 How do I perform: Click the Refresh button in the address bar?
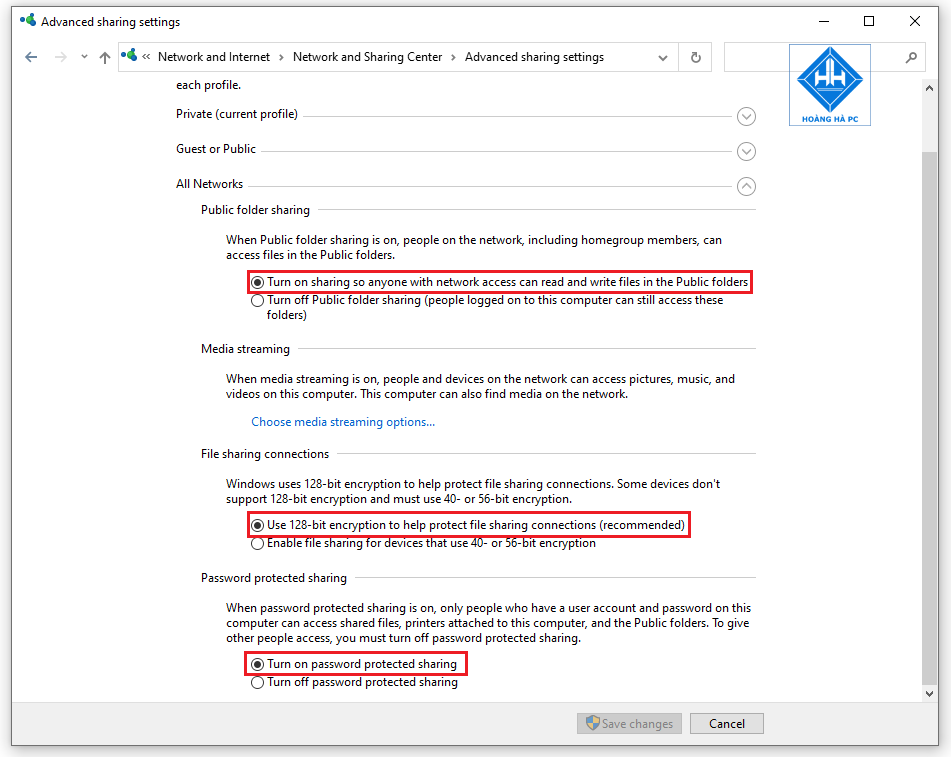[695, 57]
